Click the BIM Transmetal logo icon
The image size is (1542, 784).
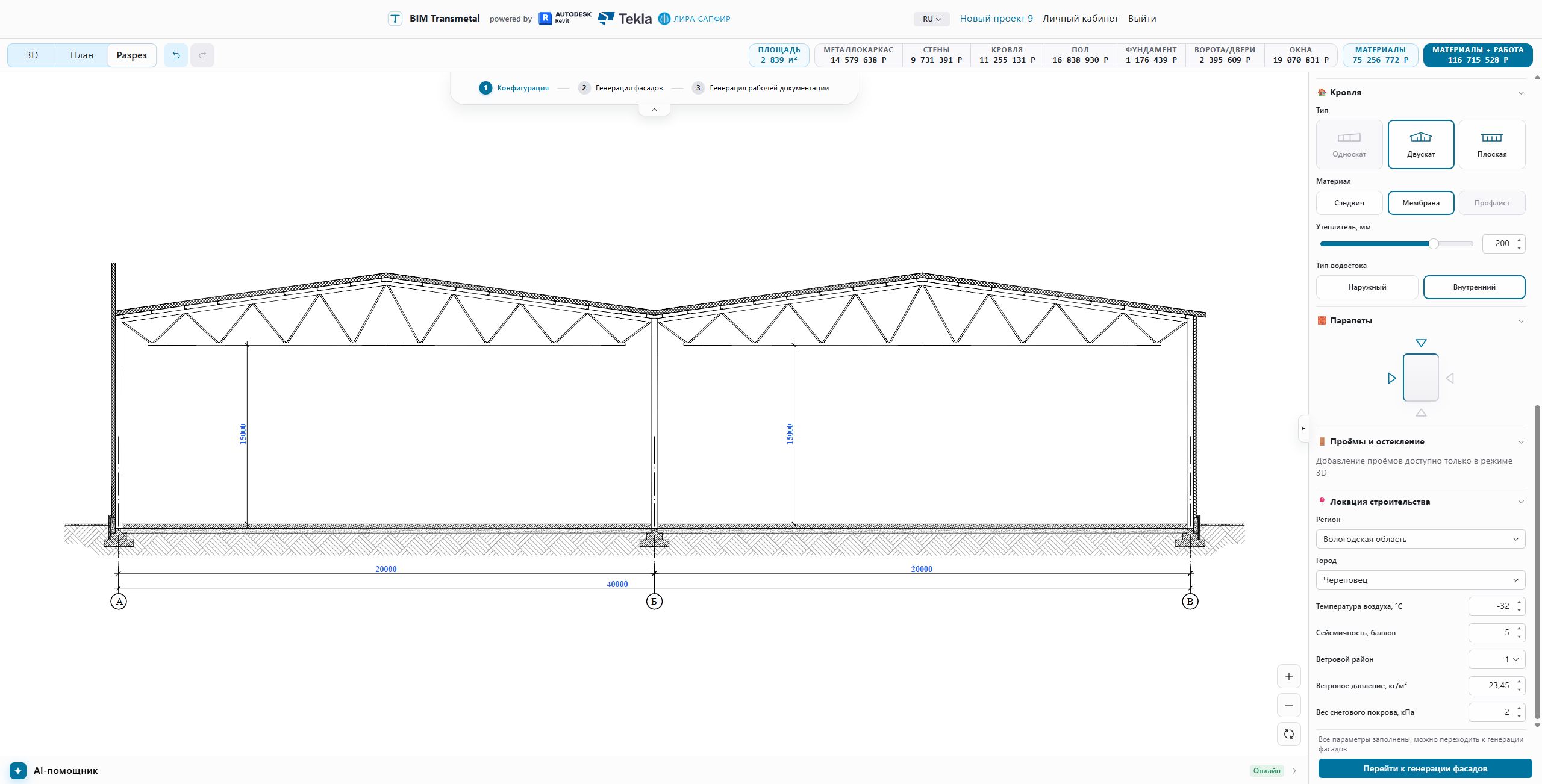coord(395,19)
